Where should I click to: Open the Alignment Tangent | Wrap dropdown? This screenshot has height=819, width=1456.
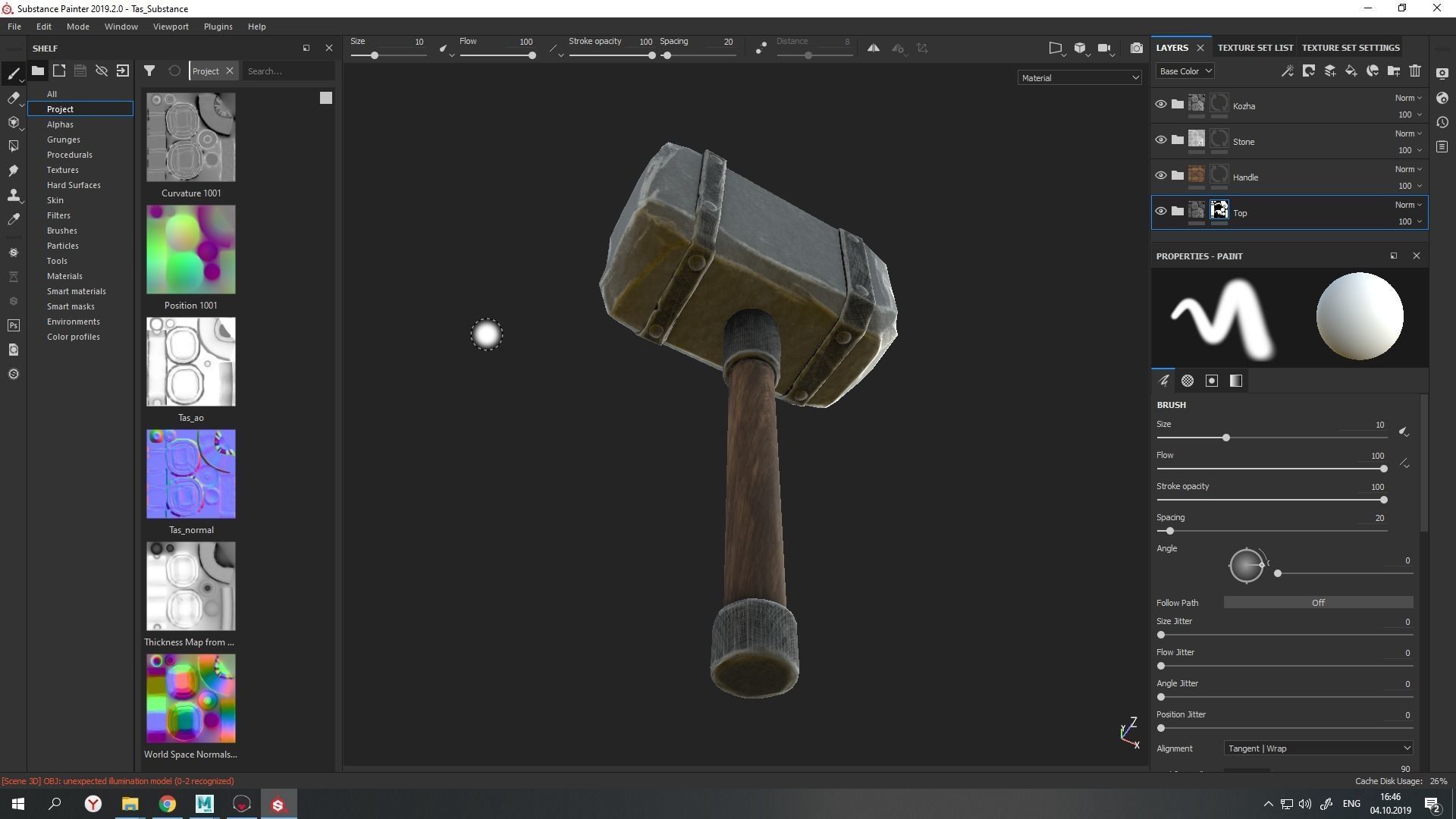click(x=1318, y=748)
